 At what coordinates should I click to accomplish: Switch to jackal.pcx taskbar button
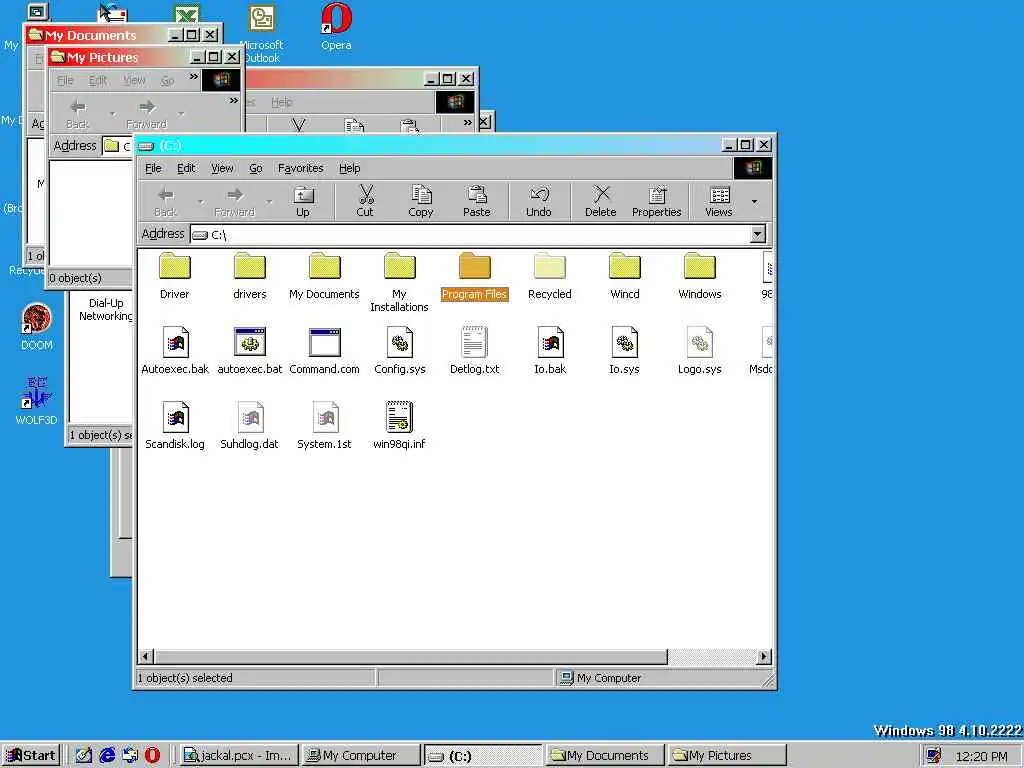click(x=238, y=756)
